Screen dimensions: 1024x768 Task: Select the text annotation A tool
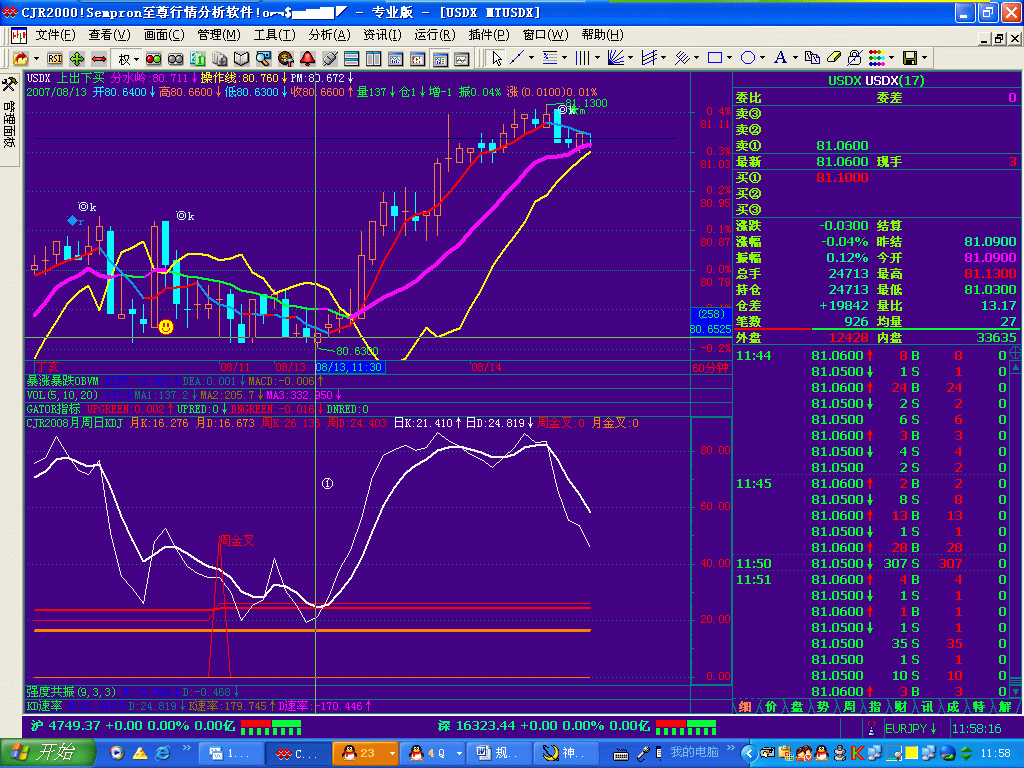[x=780, y=58]
